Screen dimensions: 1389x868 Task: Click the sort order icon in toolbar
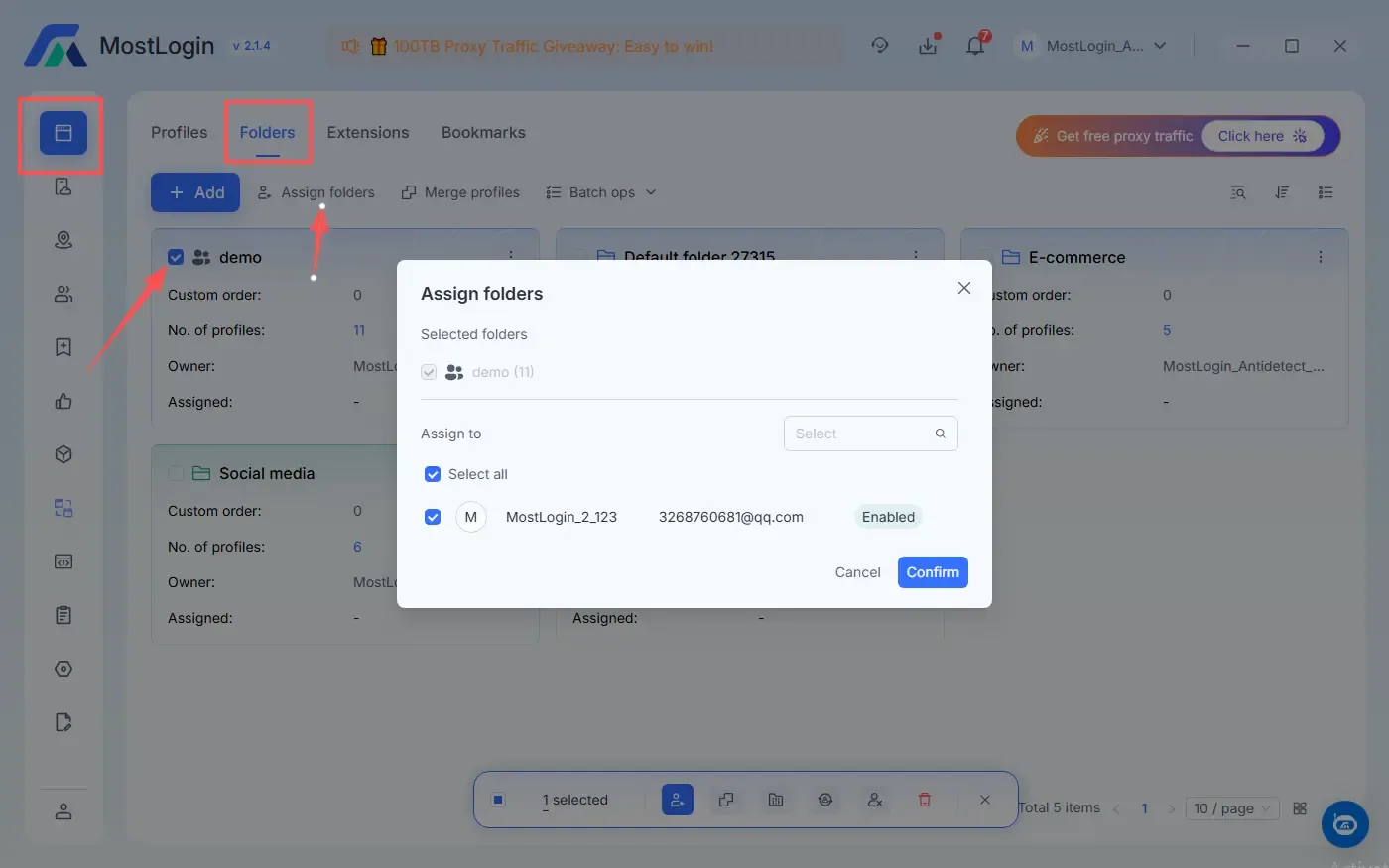(1282, 192)
